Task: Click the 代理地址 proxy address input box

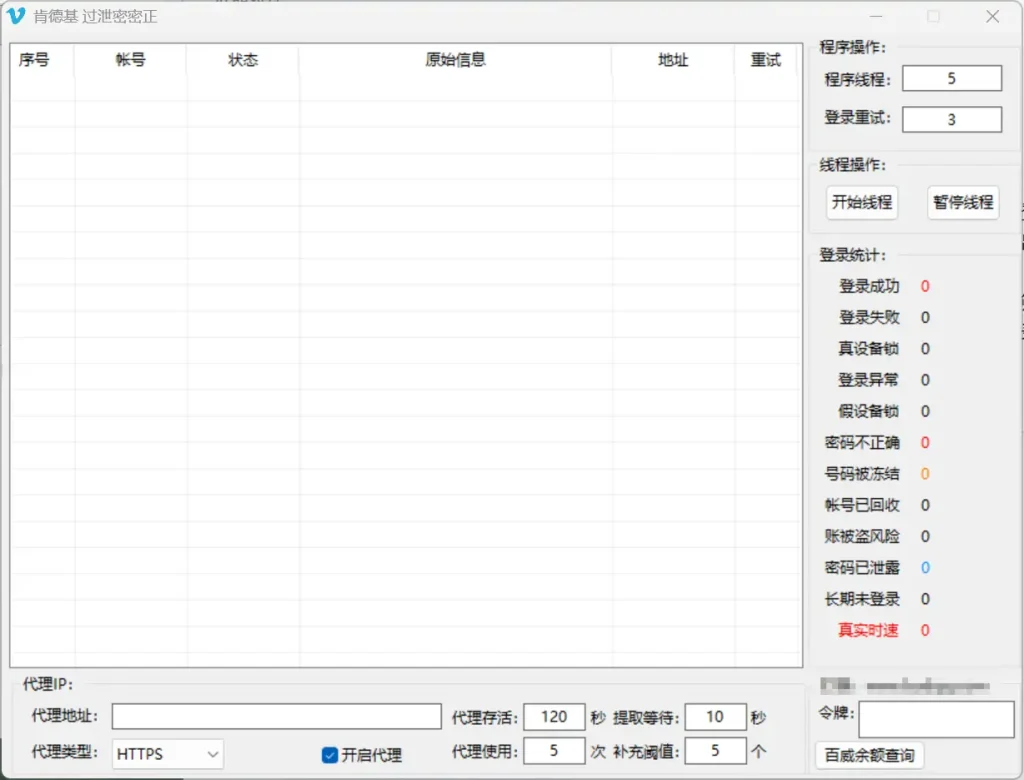Action: [276, 716]
